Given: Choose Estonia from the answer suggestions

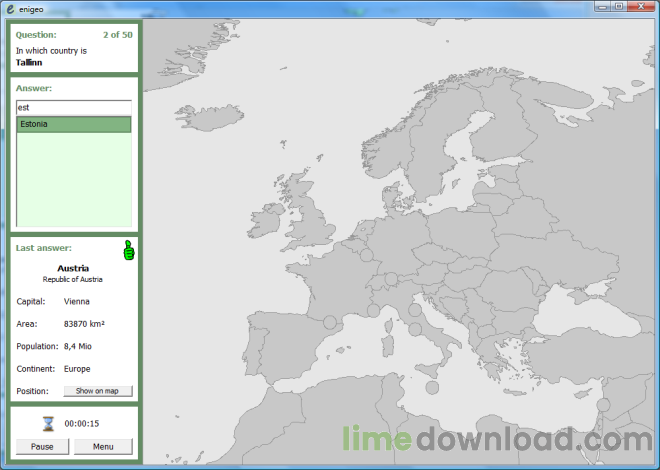Looking at the screenshot, I should pos(74,125).
